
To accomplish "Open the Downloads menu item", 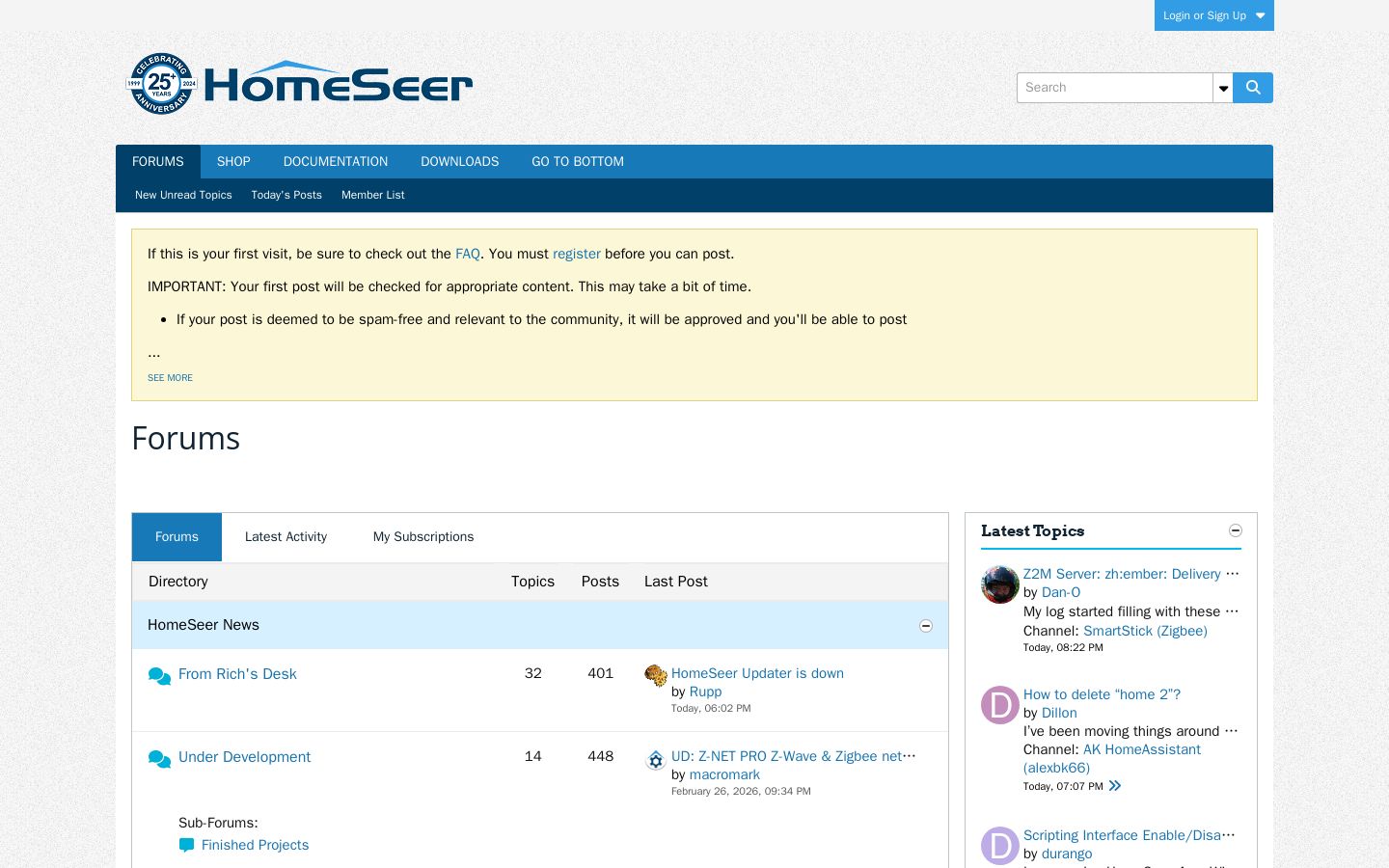I will [460, 162].
